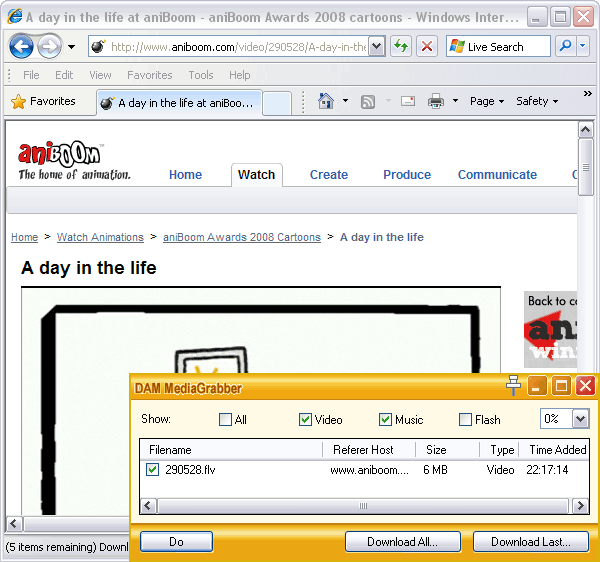Open the View menu
The width and height of the screenshot is (600, 562).
100,75
